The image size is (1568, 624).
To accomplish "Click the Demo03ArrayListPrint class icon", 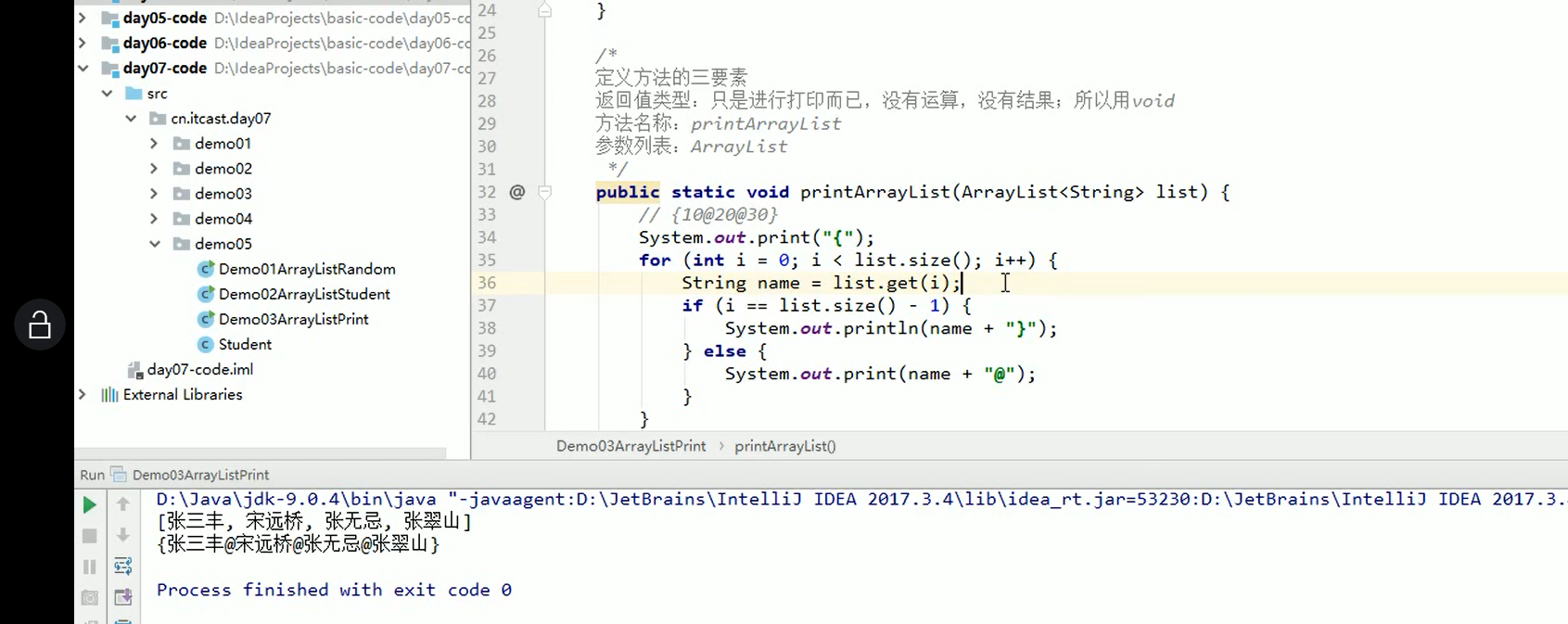I will pos(206,319).
